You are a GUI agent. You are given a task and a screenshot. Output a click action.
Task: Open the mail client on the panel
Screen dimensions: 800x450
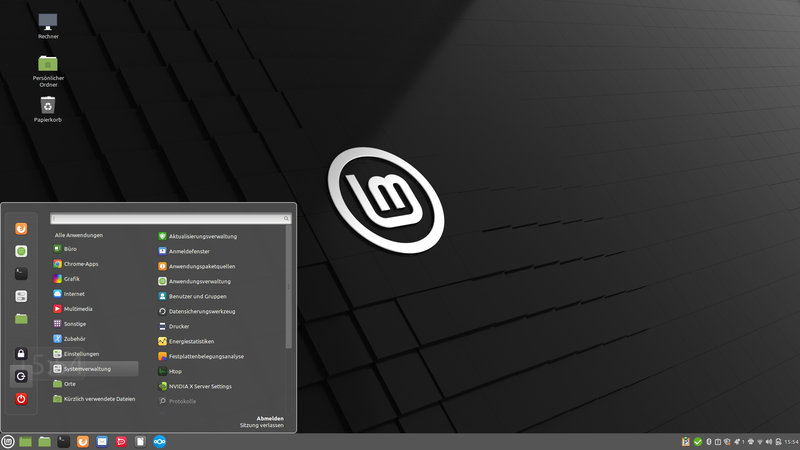click(102, 442)
